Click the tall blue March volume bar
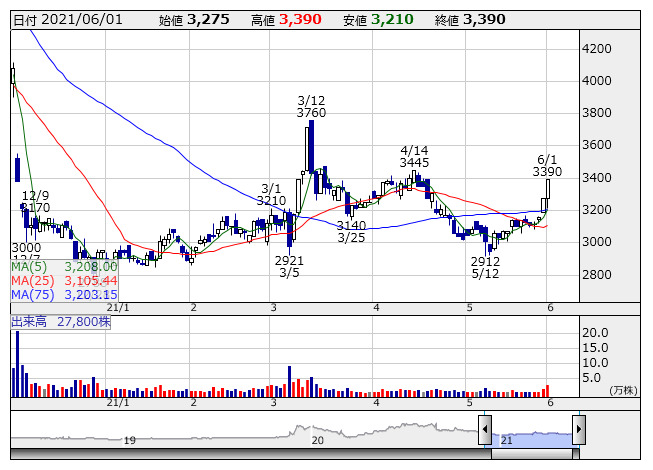The width and height of the screenshot is (653, 470). coord(289,381)
